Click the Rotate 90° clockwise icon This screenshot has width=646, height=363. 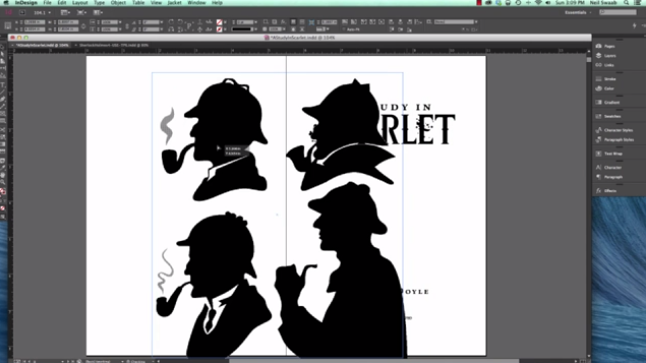click(171, 22)
